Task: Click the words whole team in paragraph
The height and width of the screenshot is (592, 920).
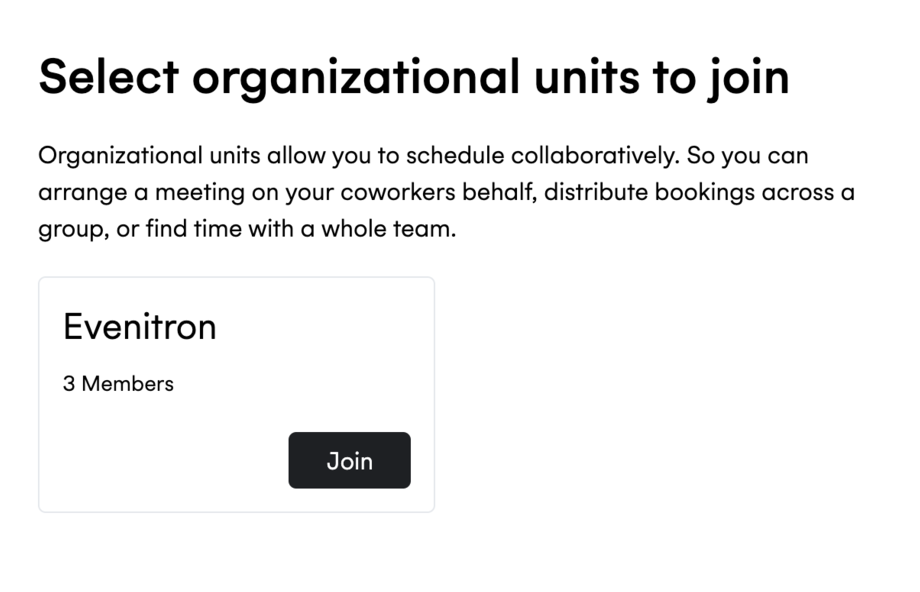Action: [388, 228]
